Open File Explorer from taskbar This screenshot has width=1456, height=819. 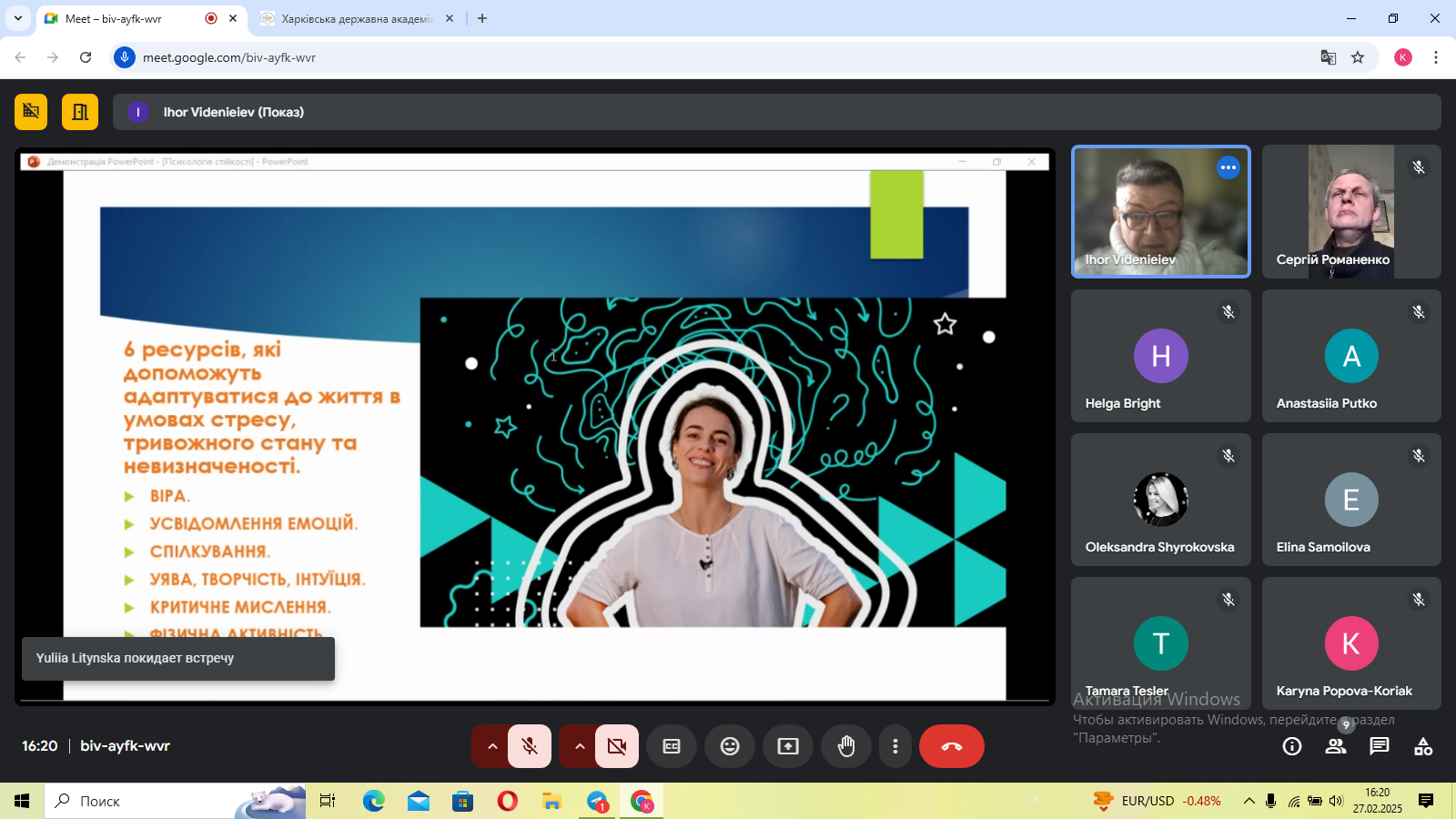(552, 801)
